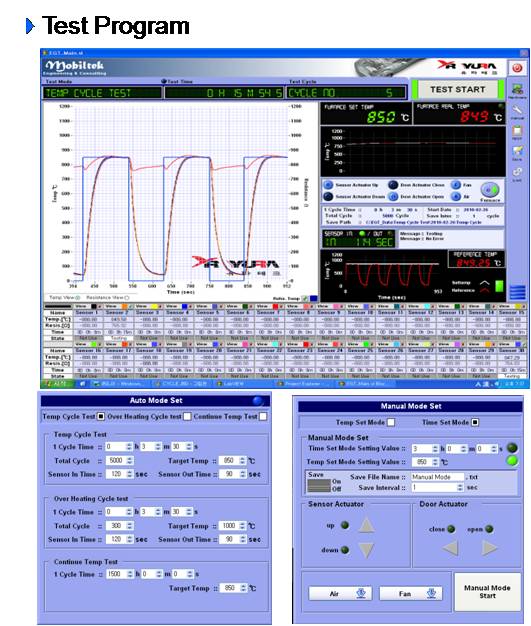Select the Temp Set Mode checkbox
Image resolution: width=531 pixels, height=626 pixels.
tap(391, 422)
